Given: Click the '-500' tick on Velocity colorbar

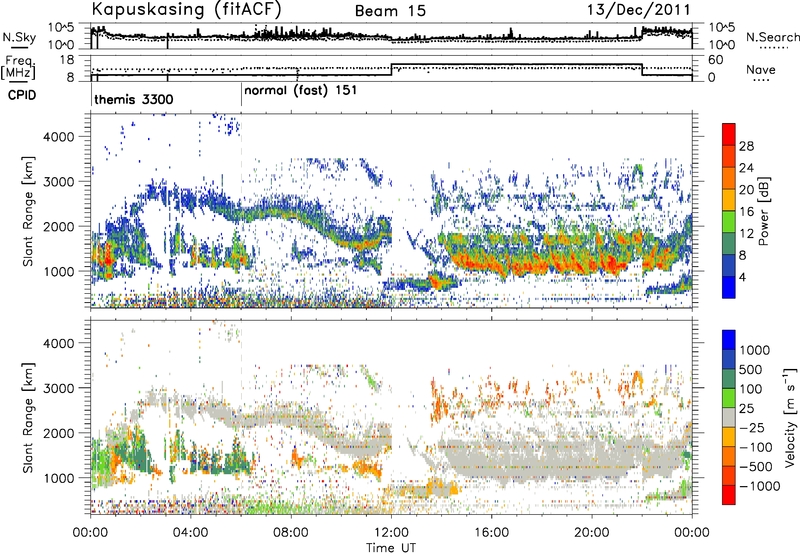Looking at the screenshot, I should click(756, 467).
